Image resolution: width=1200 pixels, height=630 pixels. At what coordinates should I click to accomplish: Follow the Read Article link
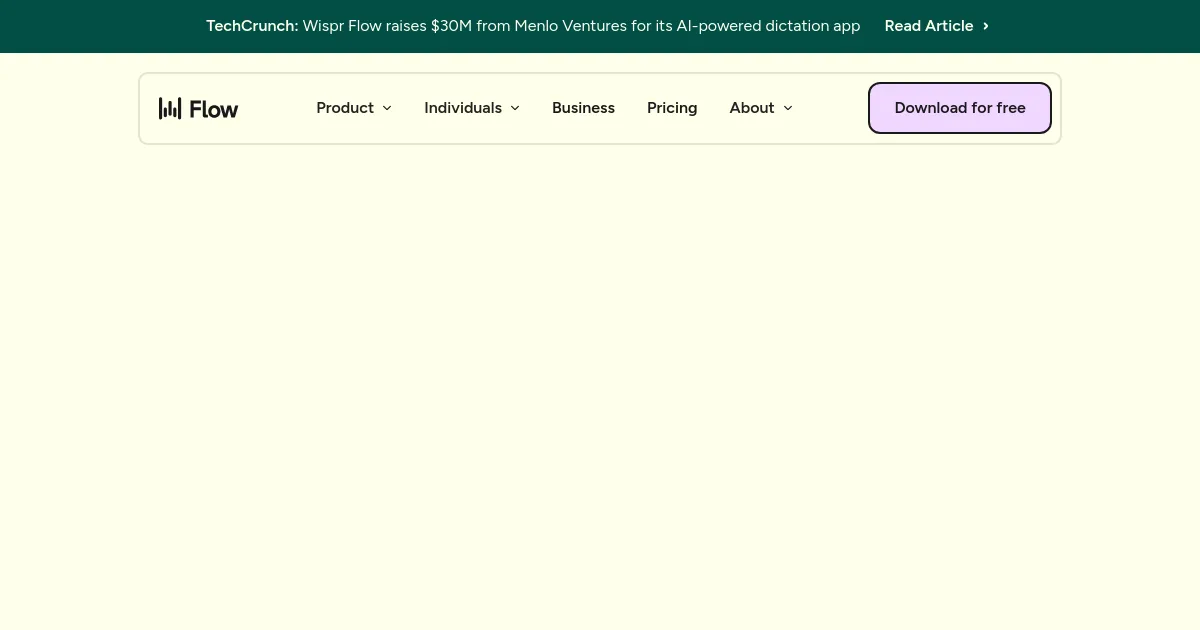point(928,26)
